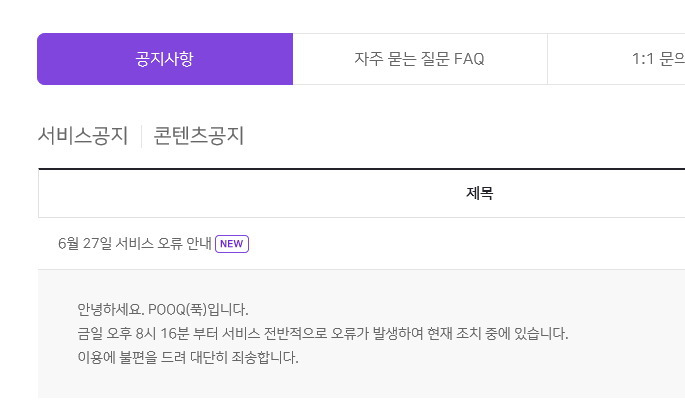Image resolution: width=685 pixels, height=417 pixels.
Task: Click the sentence about 오후 8시 16분 error
Action: click(323, 334)
